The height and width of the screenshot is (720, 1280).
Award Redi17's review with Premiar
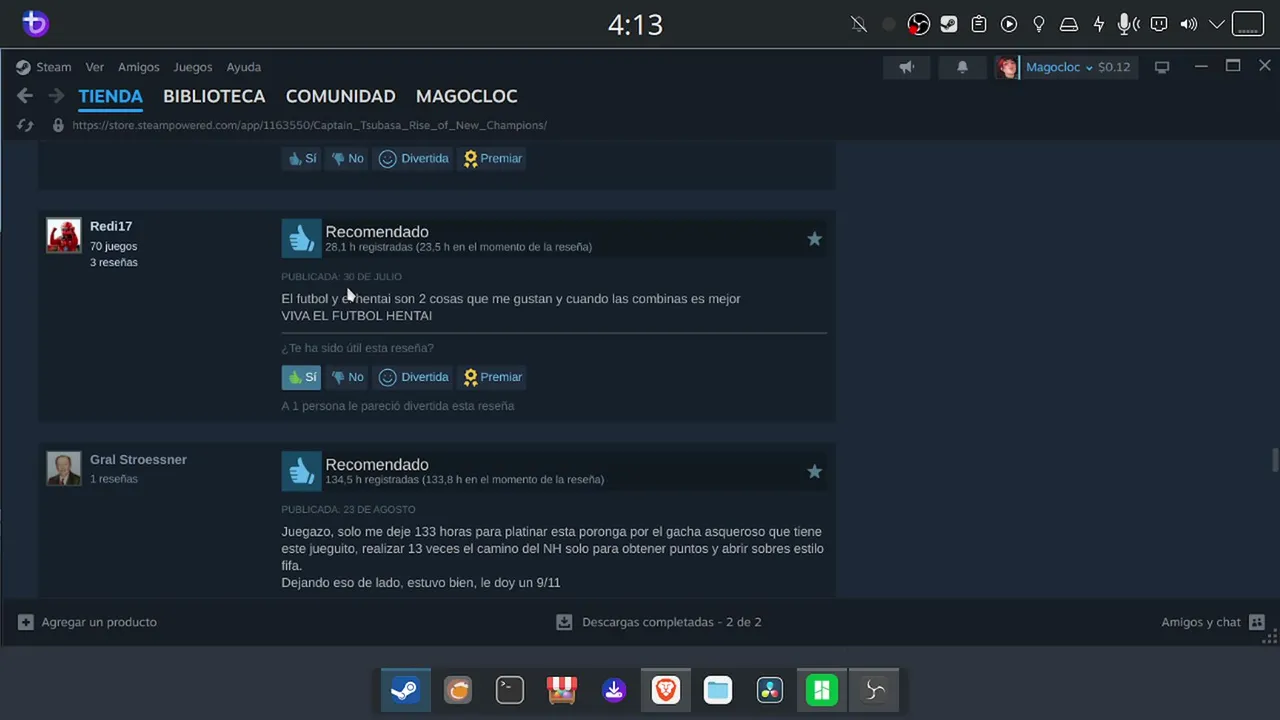(x=492, y=377)
